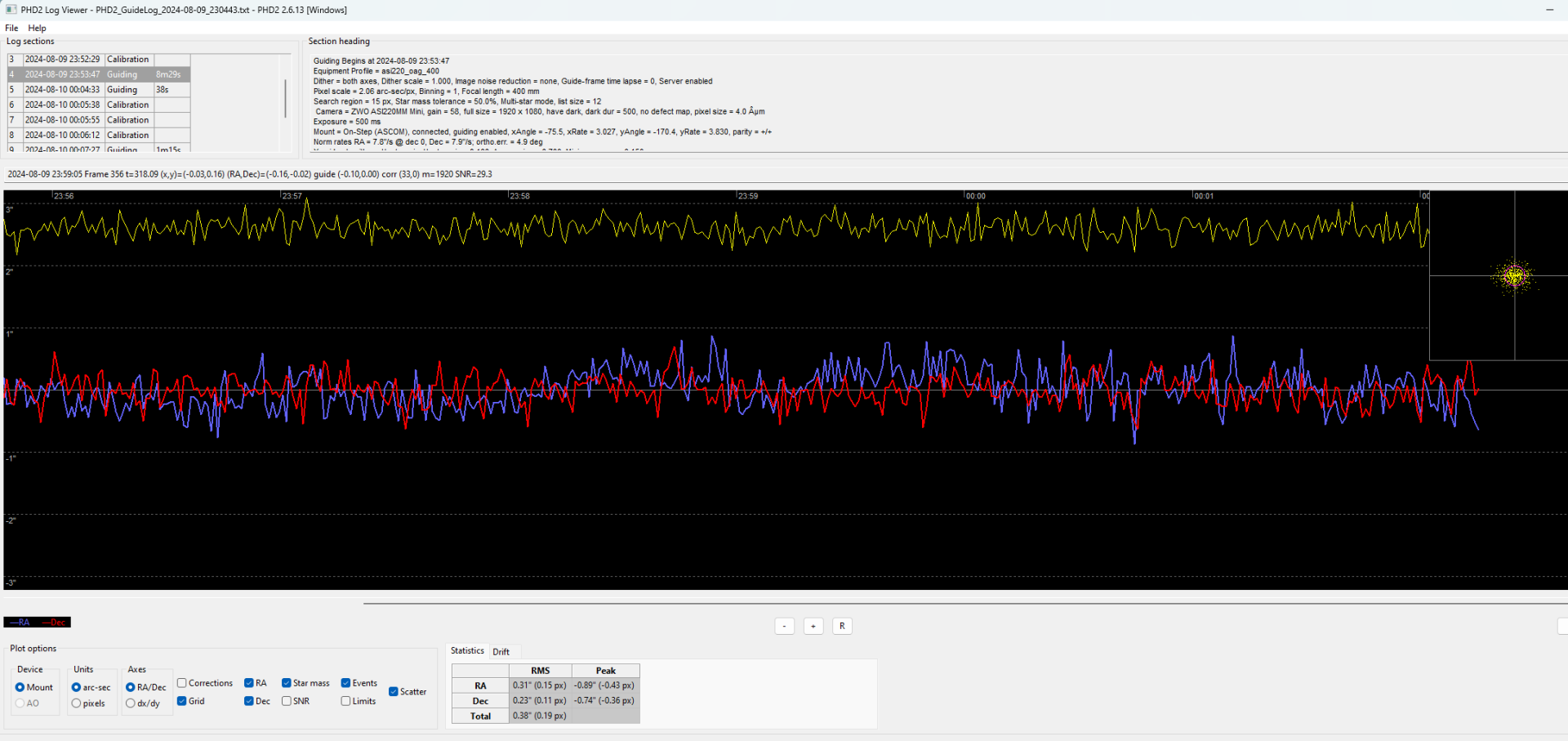Select the Statistics tab
Viewport: 1568px width, 741px height.
tap(467, 651)
